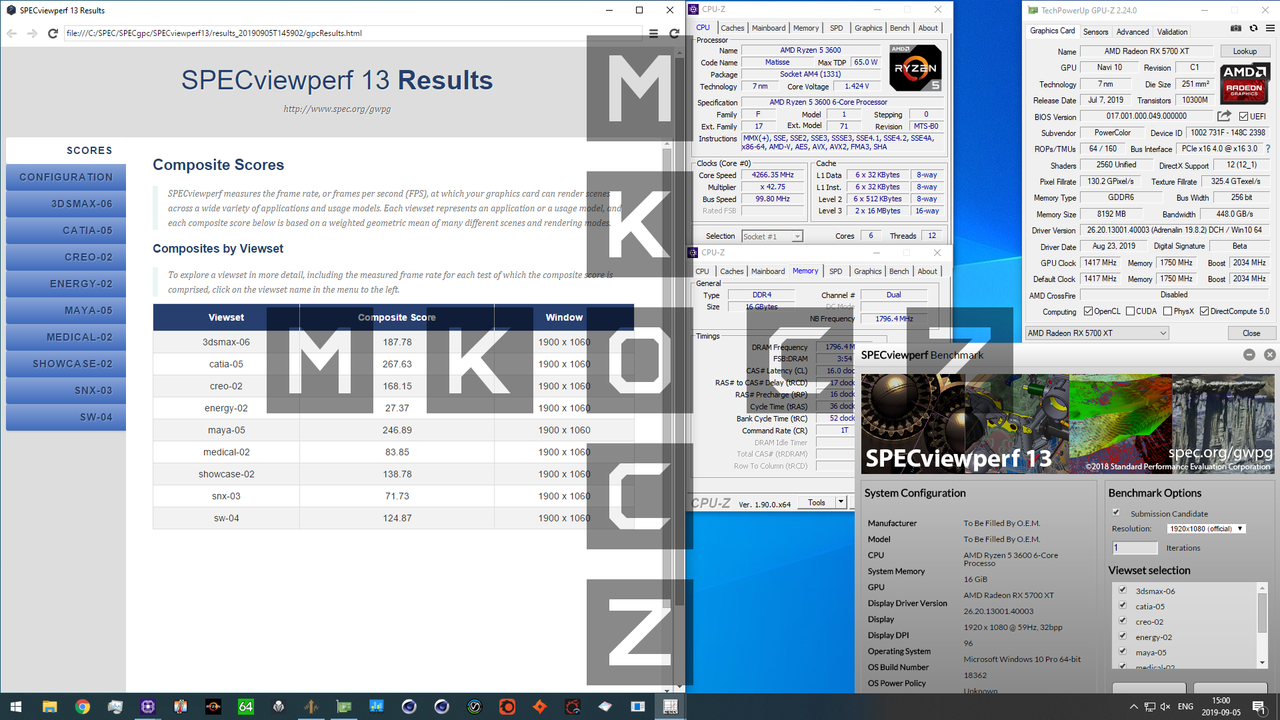Click the second Cinema 4D sphere taskbar icon

[x=442, y=706]
